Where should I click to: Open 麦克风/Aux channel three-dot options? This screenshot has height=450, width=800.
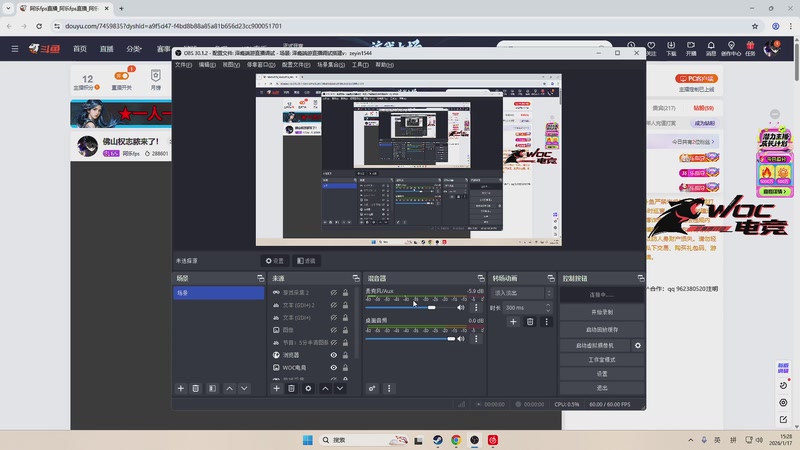coord(476,308)
